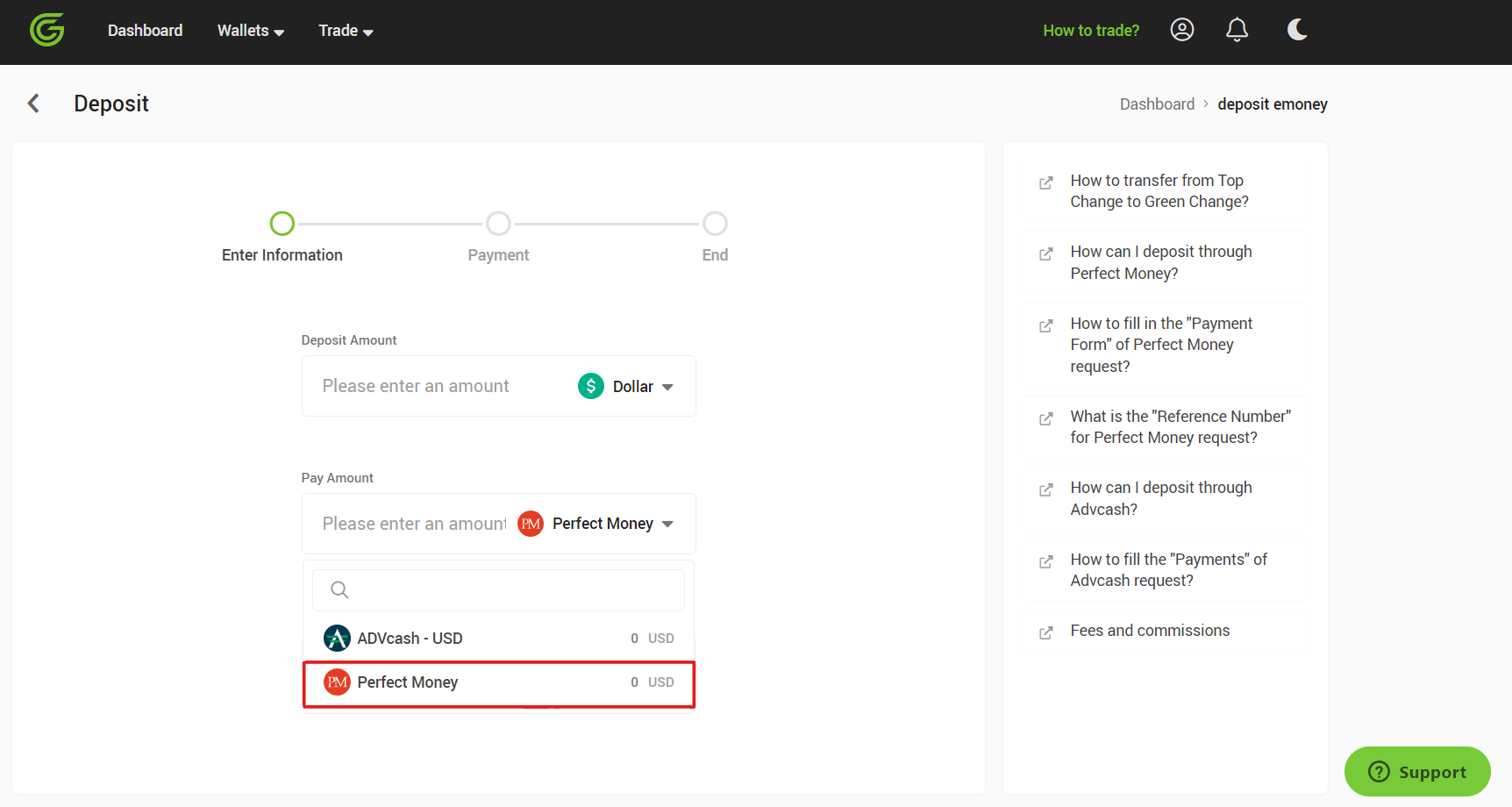1512x807 pixels.
Task: Click the deposit emoney breadcrumb text
Action: click(1273, 104)
